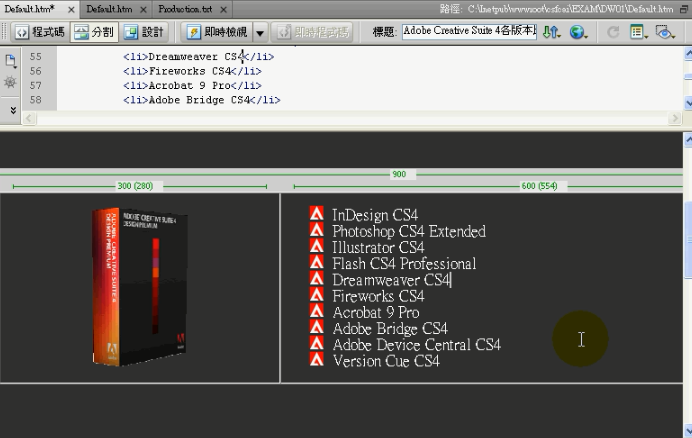Click the Refresh Design View icon
692x438 pixels.
point(613,32)
